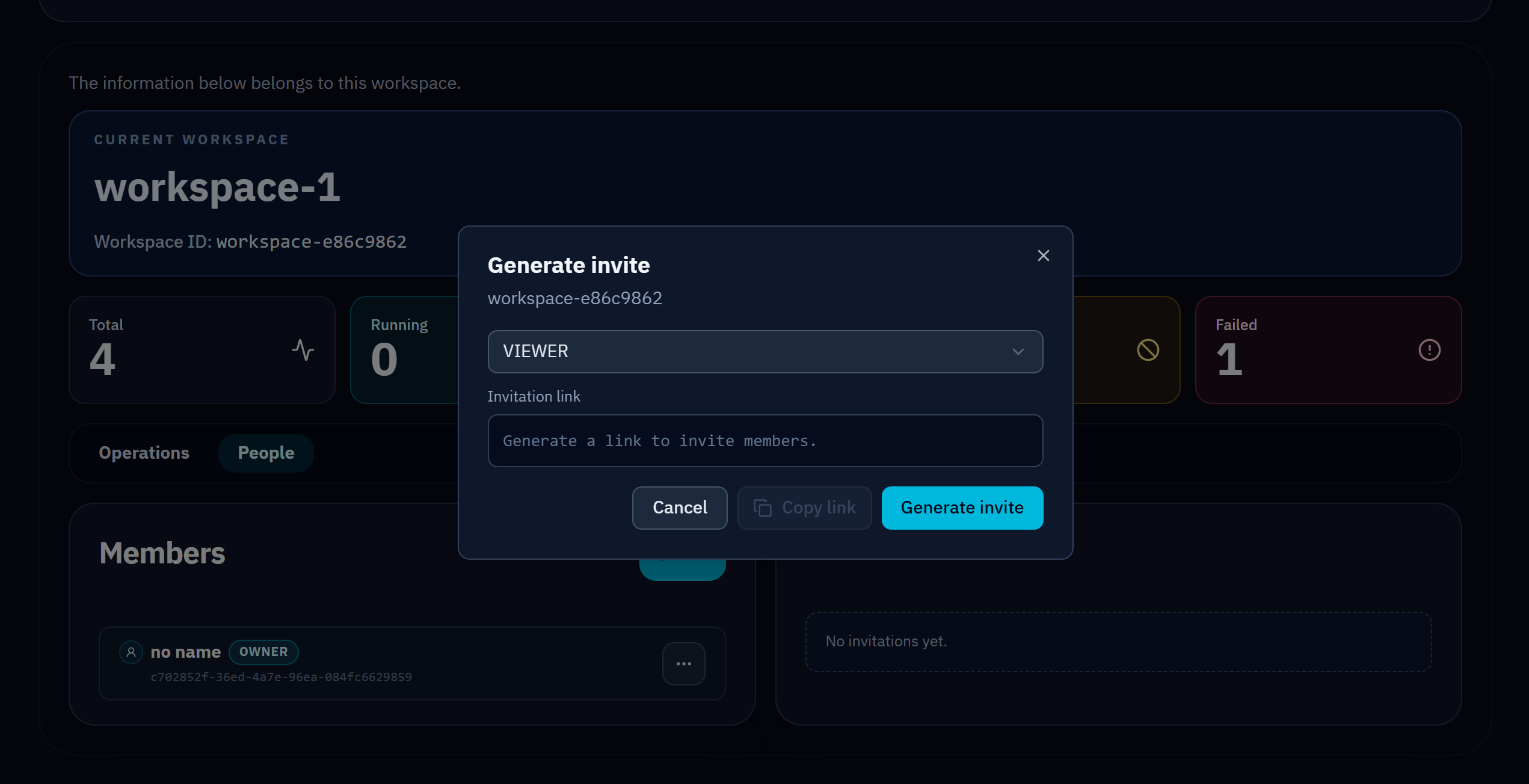Click the alert icon in Failed card
This screenshot has width=1529, height=784.
1429,350
